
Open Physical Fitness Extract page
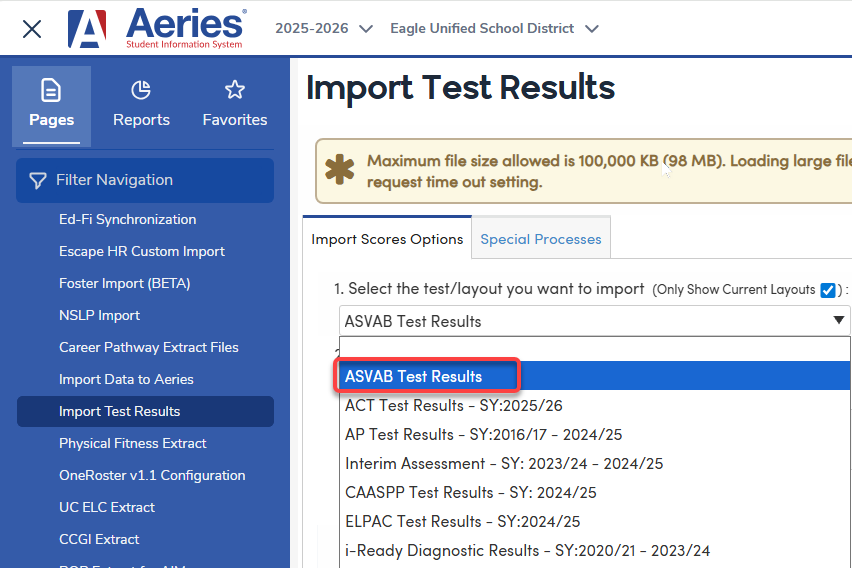133,444
